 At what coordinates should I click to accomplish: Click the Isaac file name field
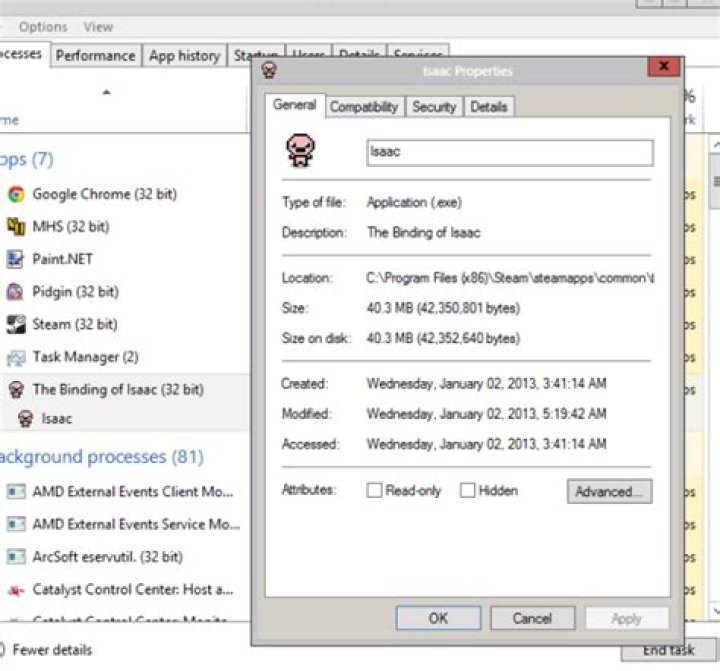[x=510, y=152]
